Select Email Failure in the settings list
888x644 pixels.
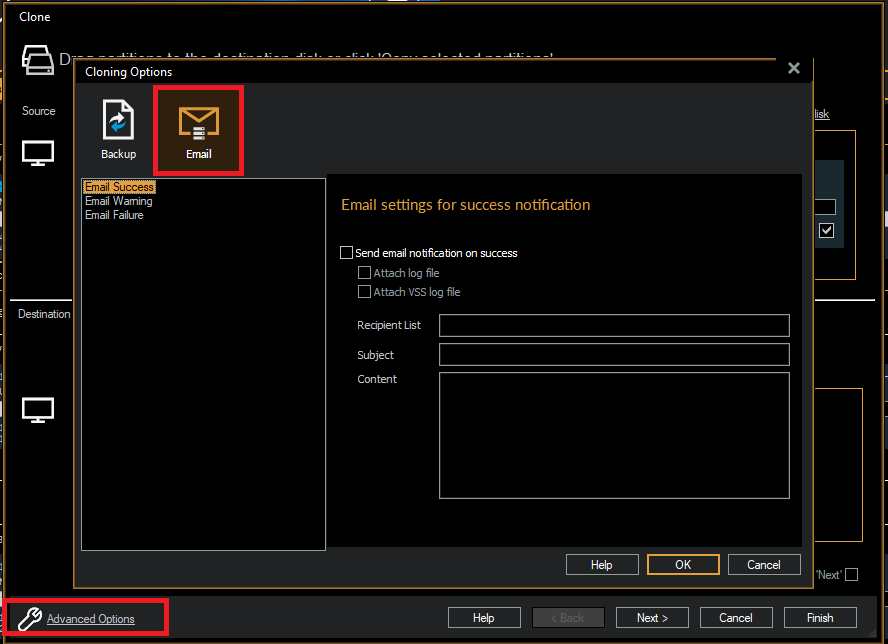tap(114, 214)
